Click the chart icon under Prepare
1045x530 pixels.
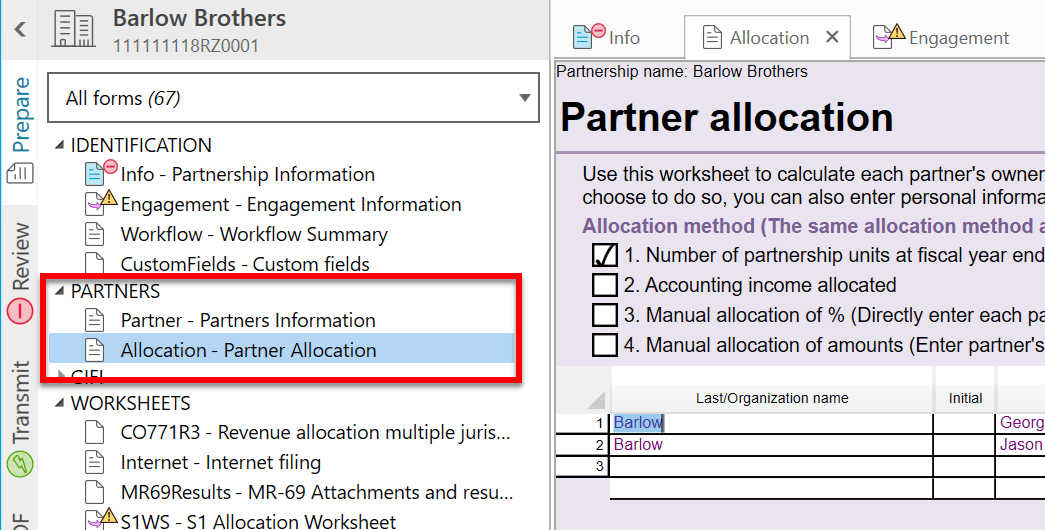pyautogui.click(x=20, y=174)
